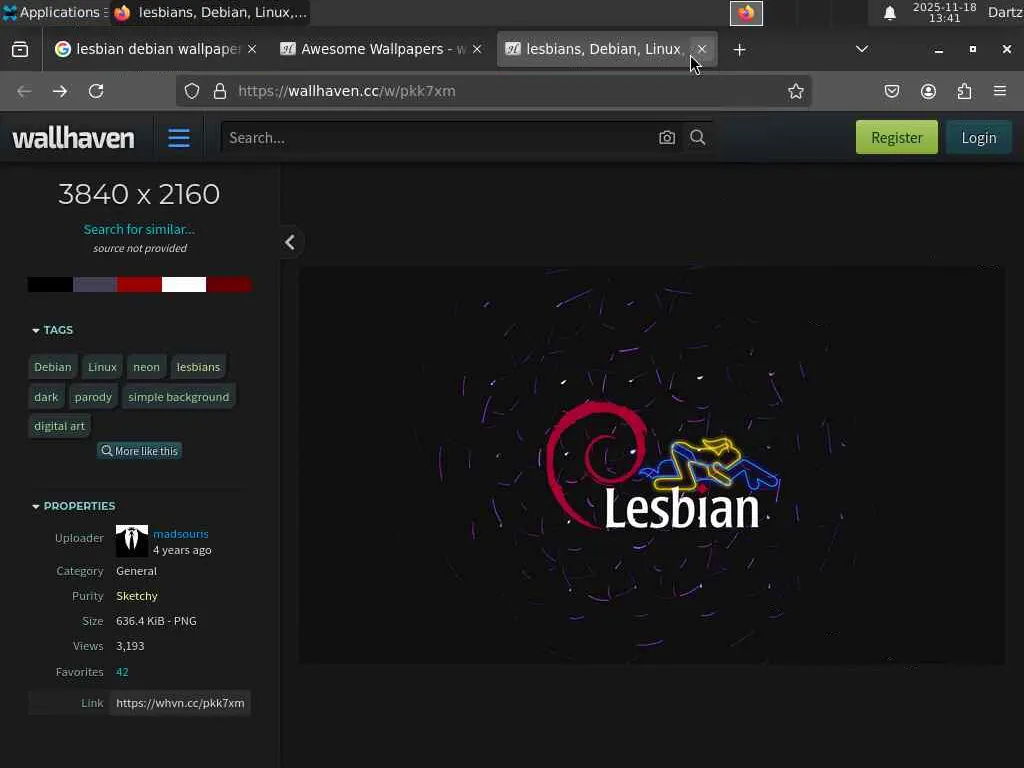Click the dark tag
Screen dimensions: 1024x768
click(x=46, y=396)
